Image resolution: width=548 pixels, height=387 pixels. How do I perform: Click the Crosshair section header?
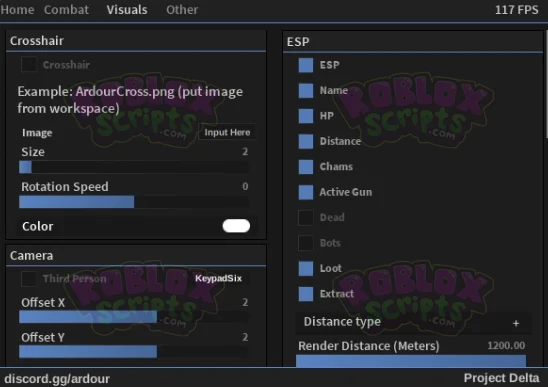[136, 41]
